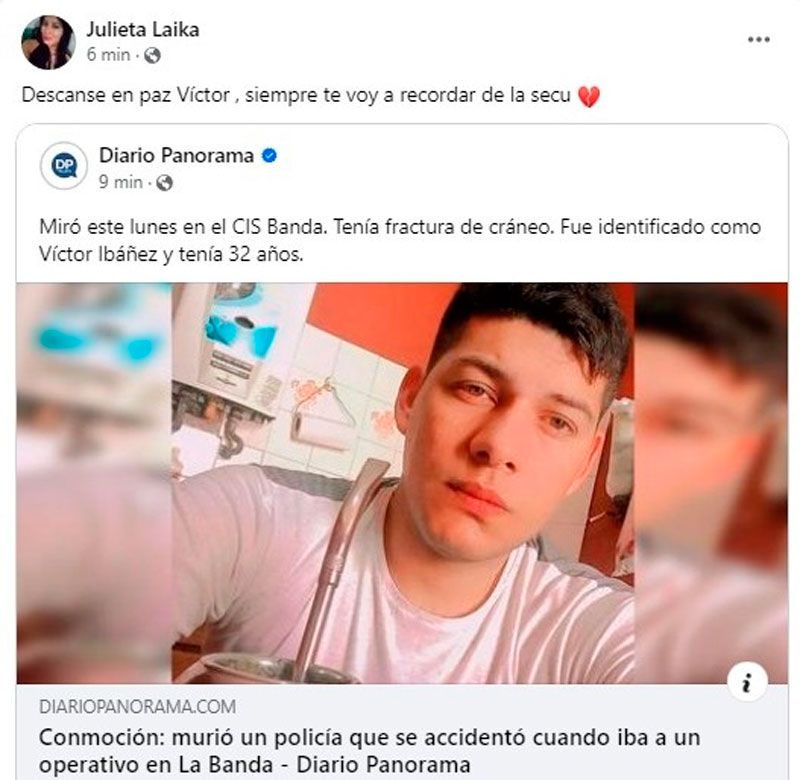Click the '6 min' post timestamp
The image size is (800, 780).
tap(108, 55)
